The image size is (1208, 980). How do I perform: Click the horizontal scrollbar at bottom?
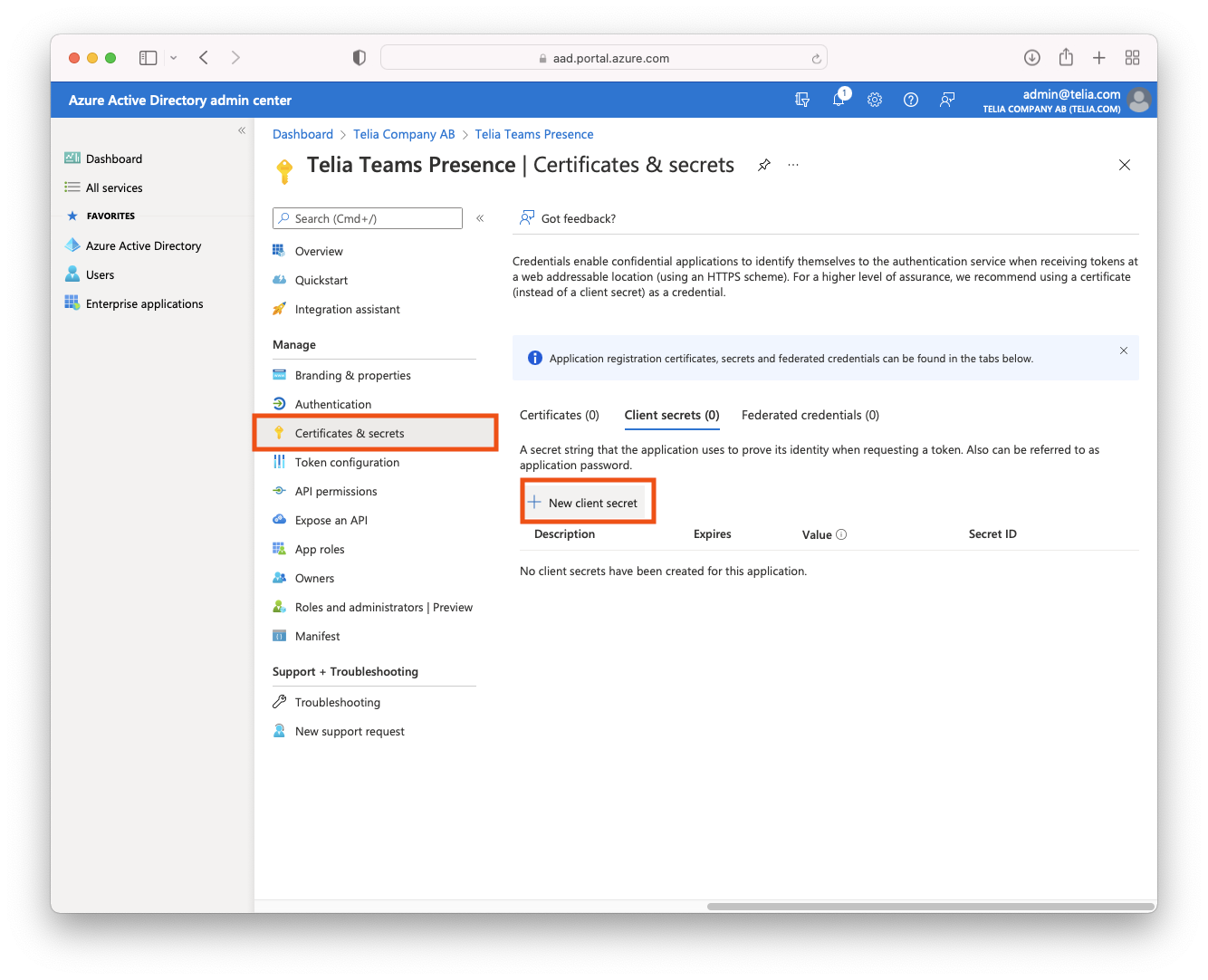click(x=932, y=906)
